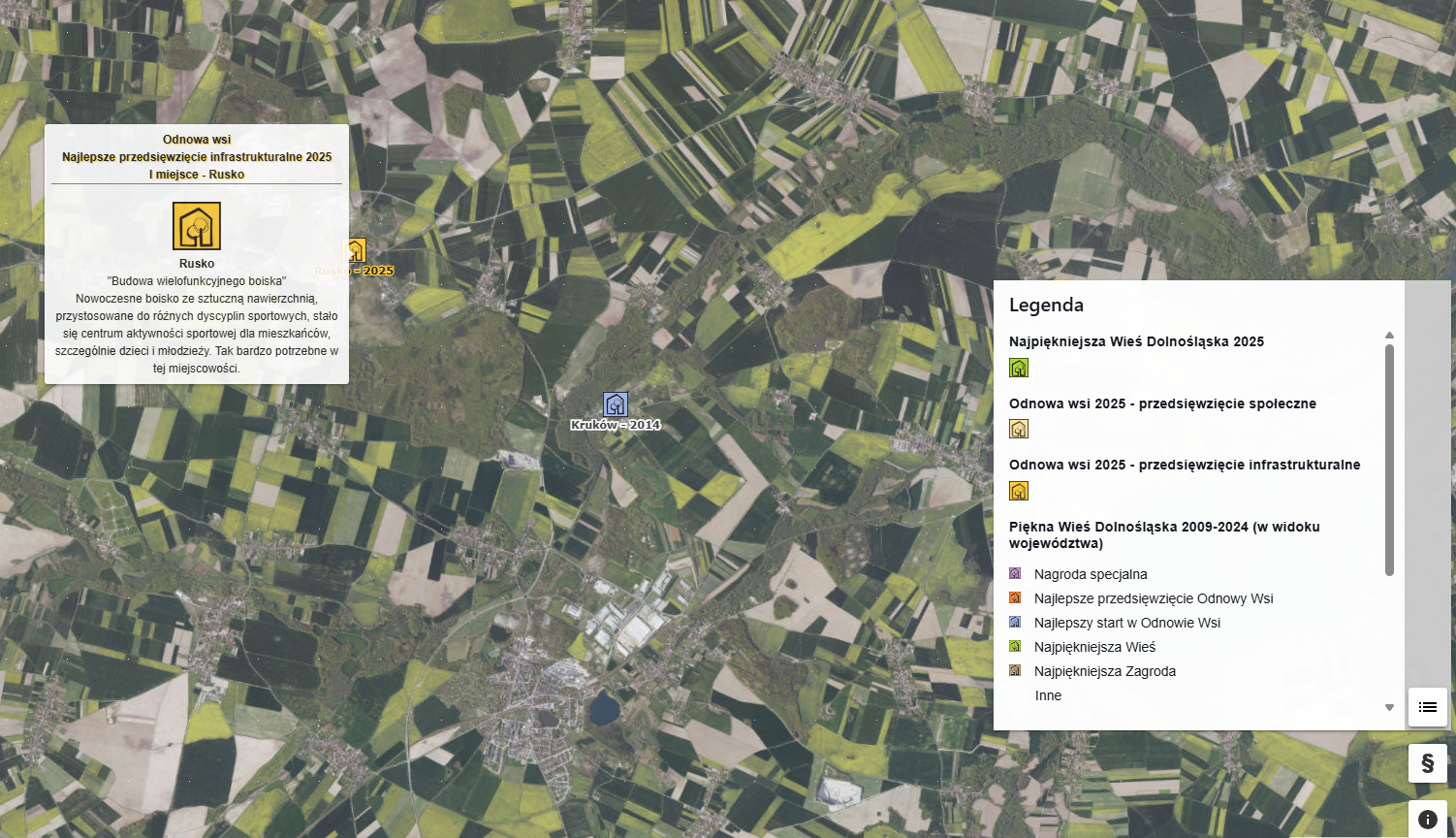Click the Rusko 2025 map marker

pyautogui.click(x=356, y=250)
